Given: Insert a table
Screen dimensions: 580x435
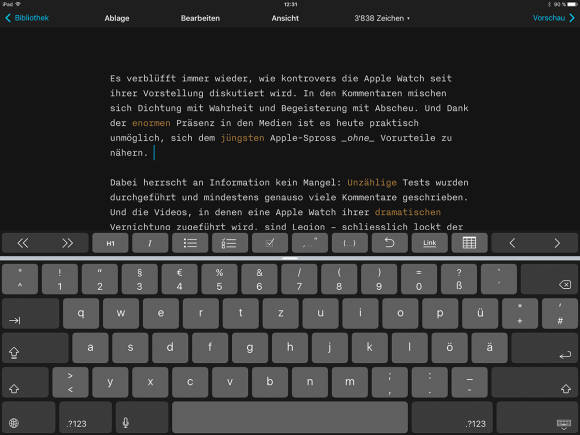Looking at the screenshot, I should coord(469,243).
